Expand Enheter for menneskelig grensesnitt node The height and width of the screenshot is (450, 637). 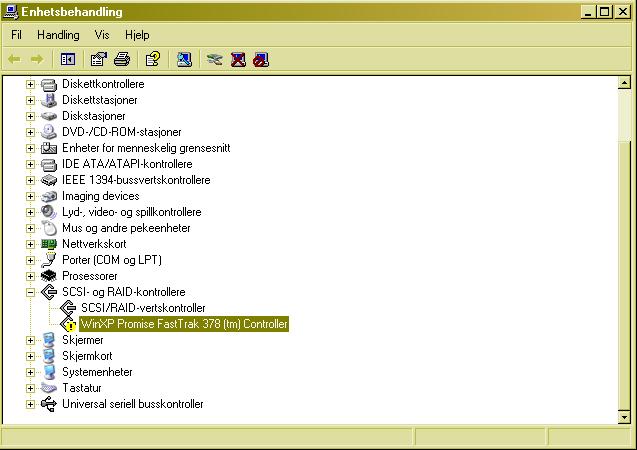(30, 148)
